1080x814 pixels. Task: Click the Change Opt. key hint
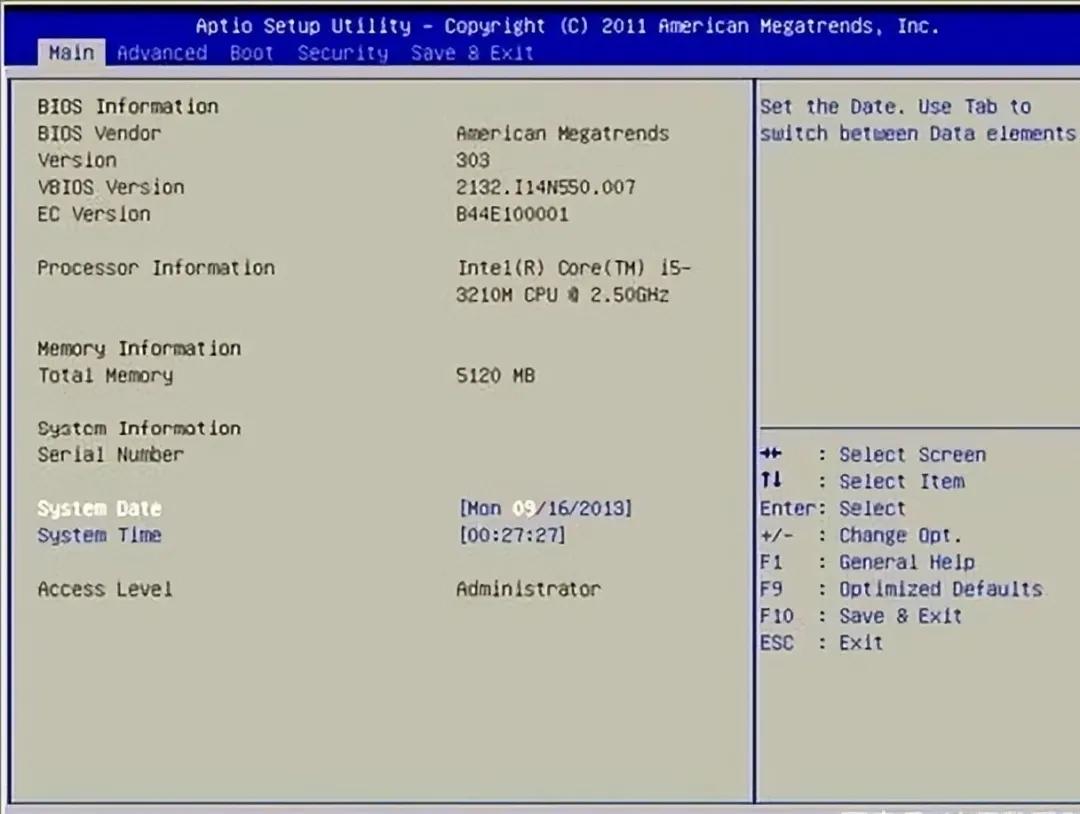[x=861, y=535]
